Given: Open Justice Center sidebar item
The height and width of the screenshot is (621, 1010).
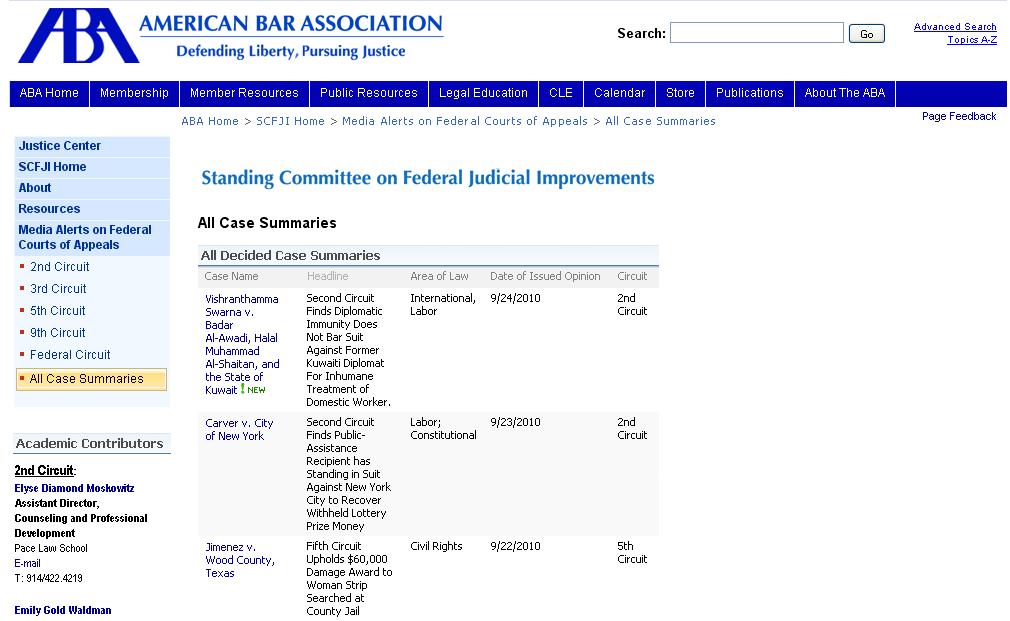Looking at the screenshot, I should (x=60, y=146).
